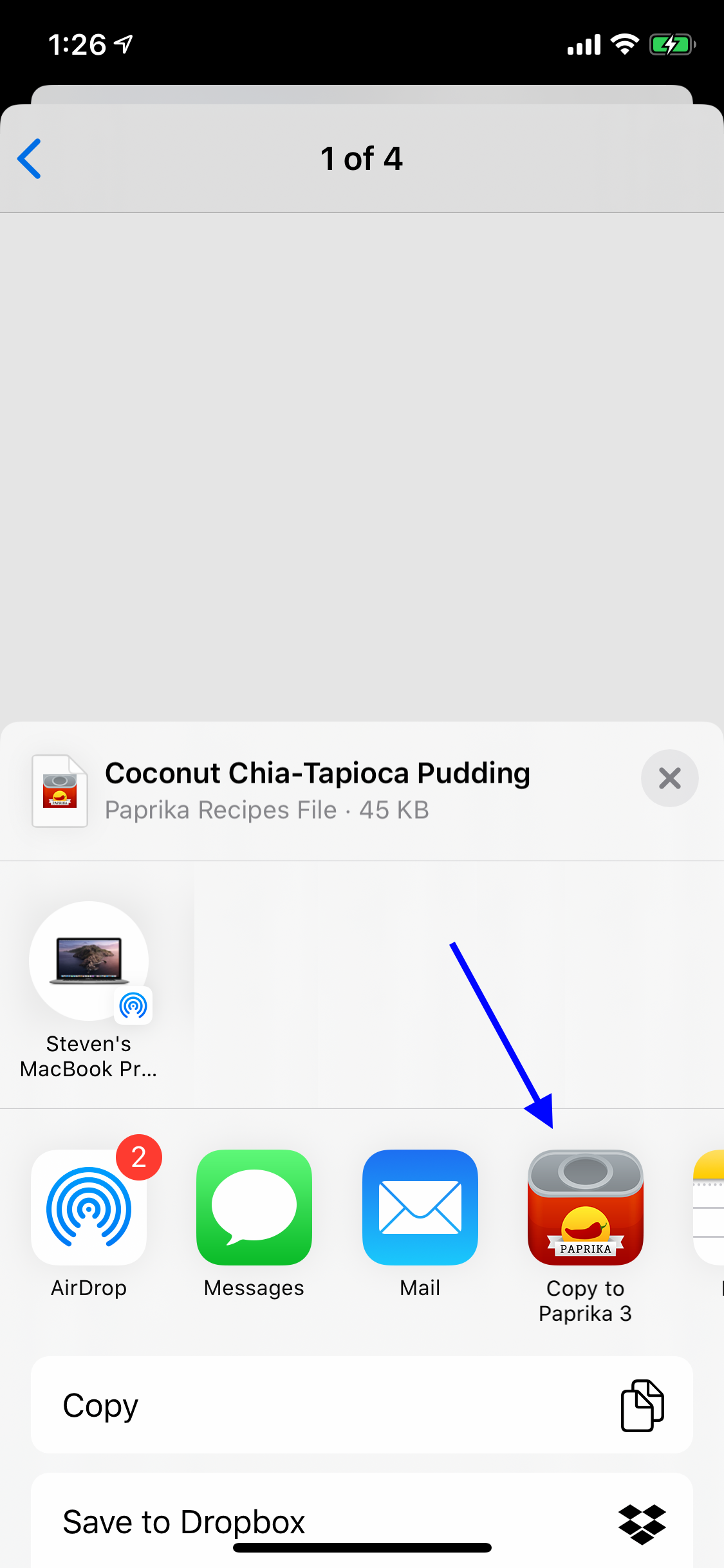
Task: Tap the AirDrop badge showing 2
Action: point(139,1157)
